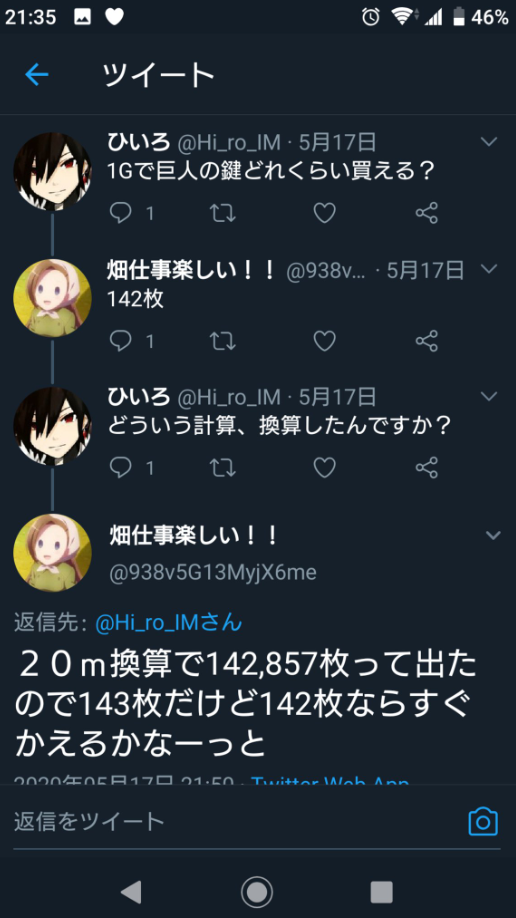Open chevron menu on main 畑仕事楽しい tweet
The width and height of the screenshot is (516, 918).
(493, 535)
